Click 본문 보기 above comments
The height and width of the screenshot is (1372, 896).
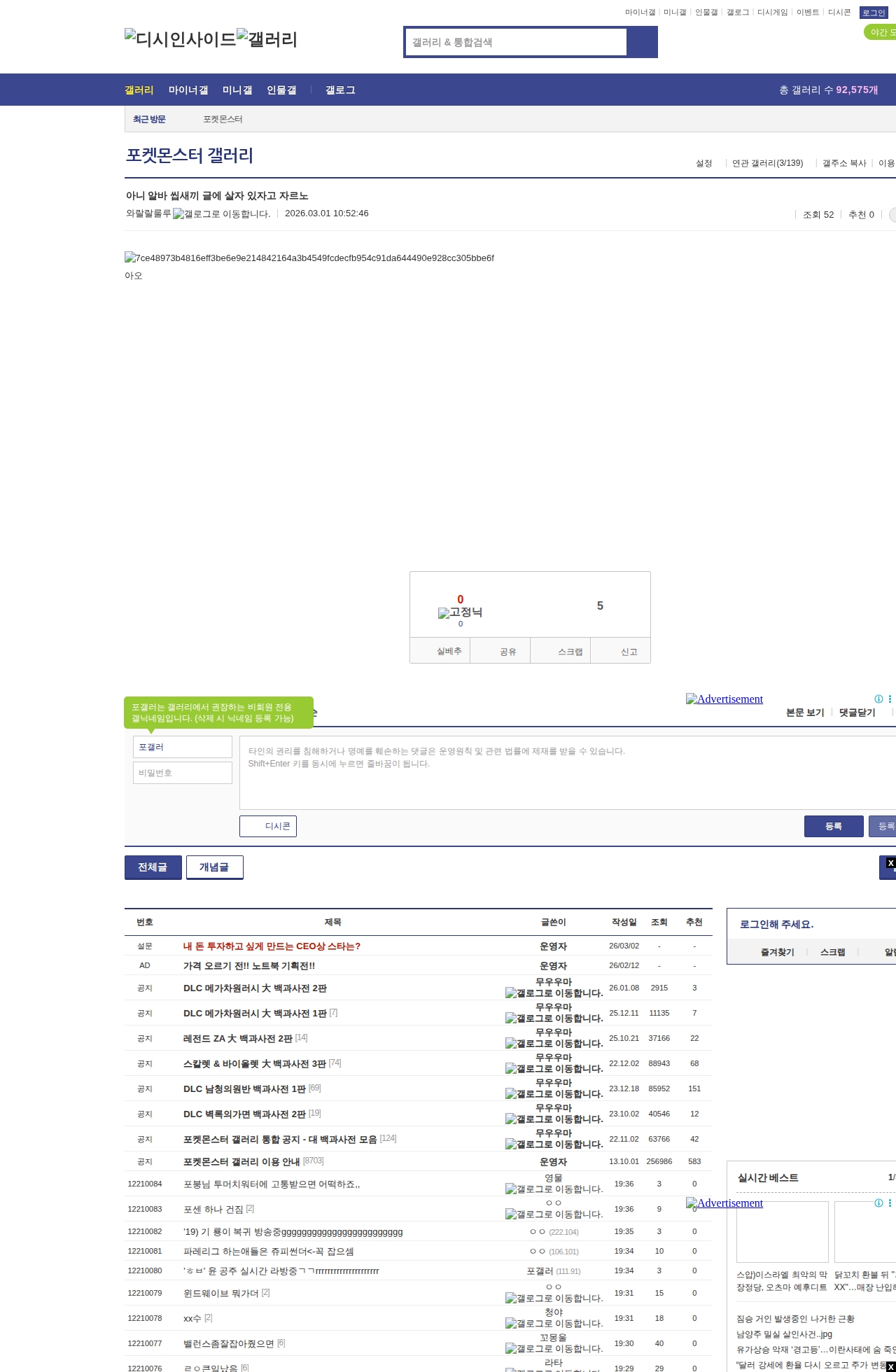(805, 713)
